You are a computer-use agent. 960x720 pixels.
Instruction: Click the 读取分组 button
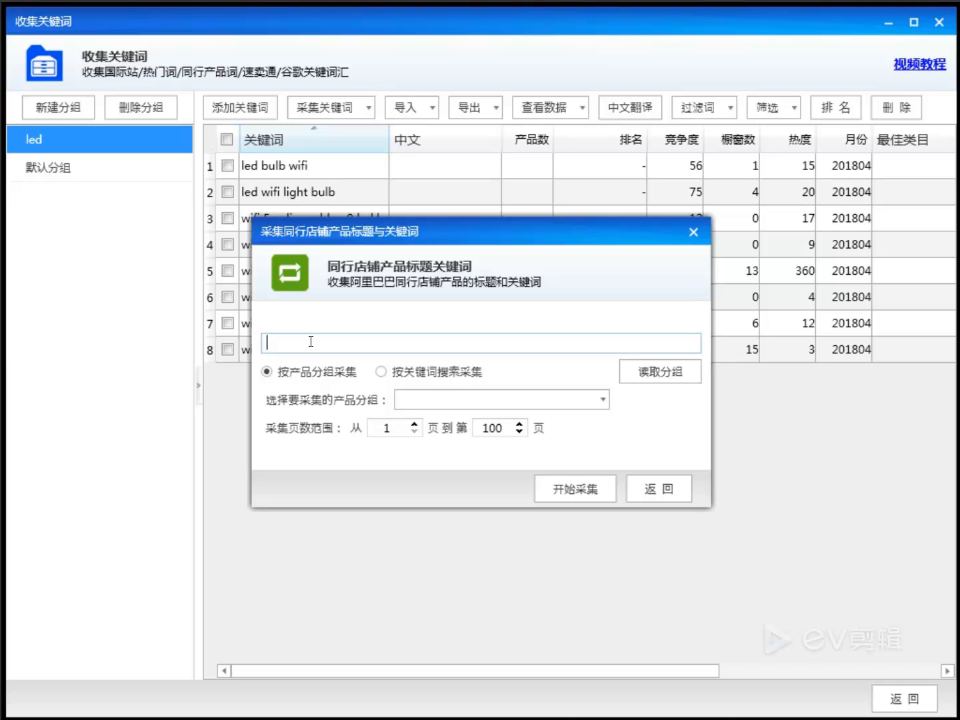coord(660,372)
